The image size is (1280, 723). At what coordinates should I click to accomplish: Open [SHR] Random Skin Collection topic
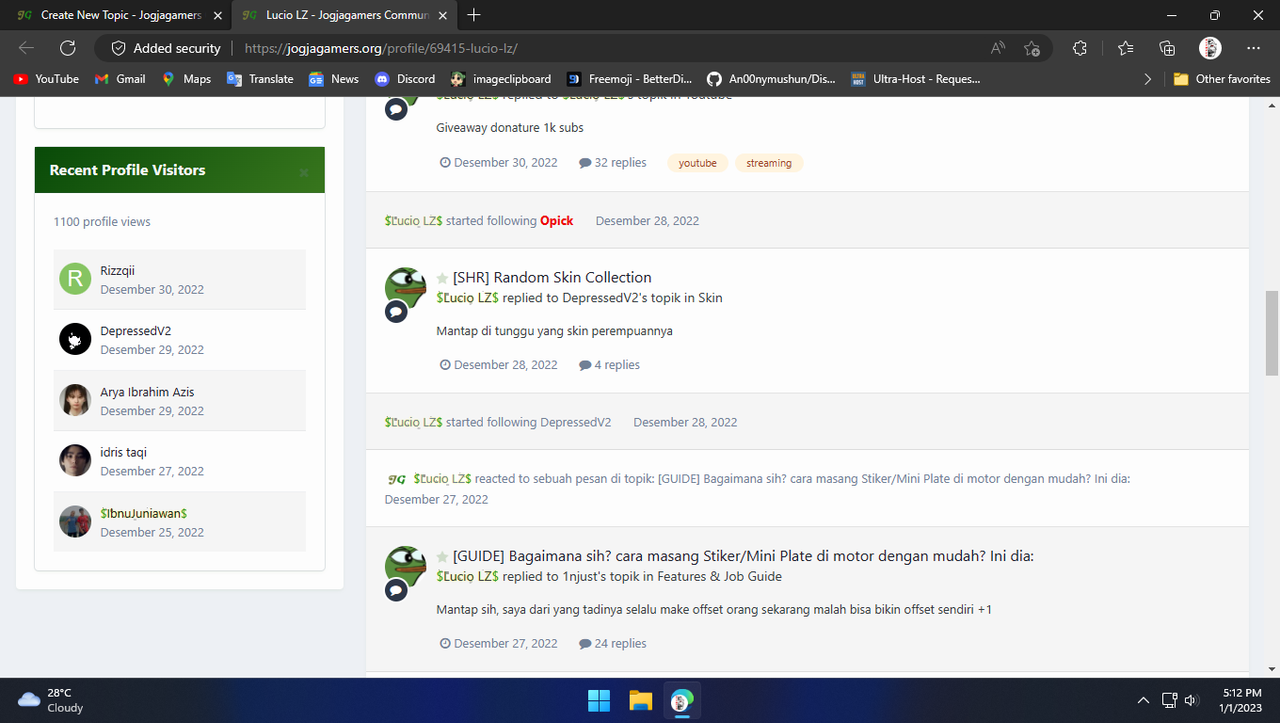[552, 277]
